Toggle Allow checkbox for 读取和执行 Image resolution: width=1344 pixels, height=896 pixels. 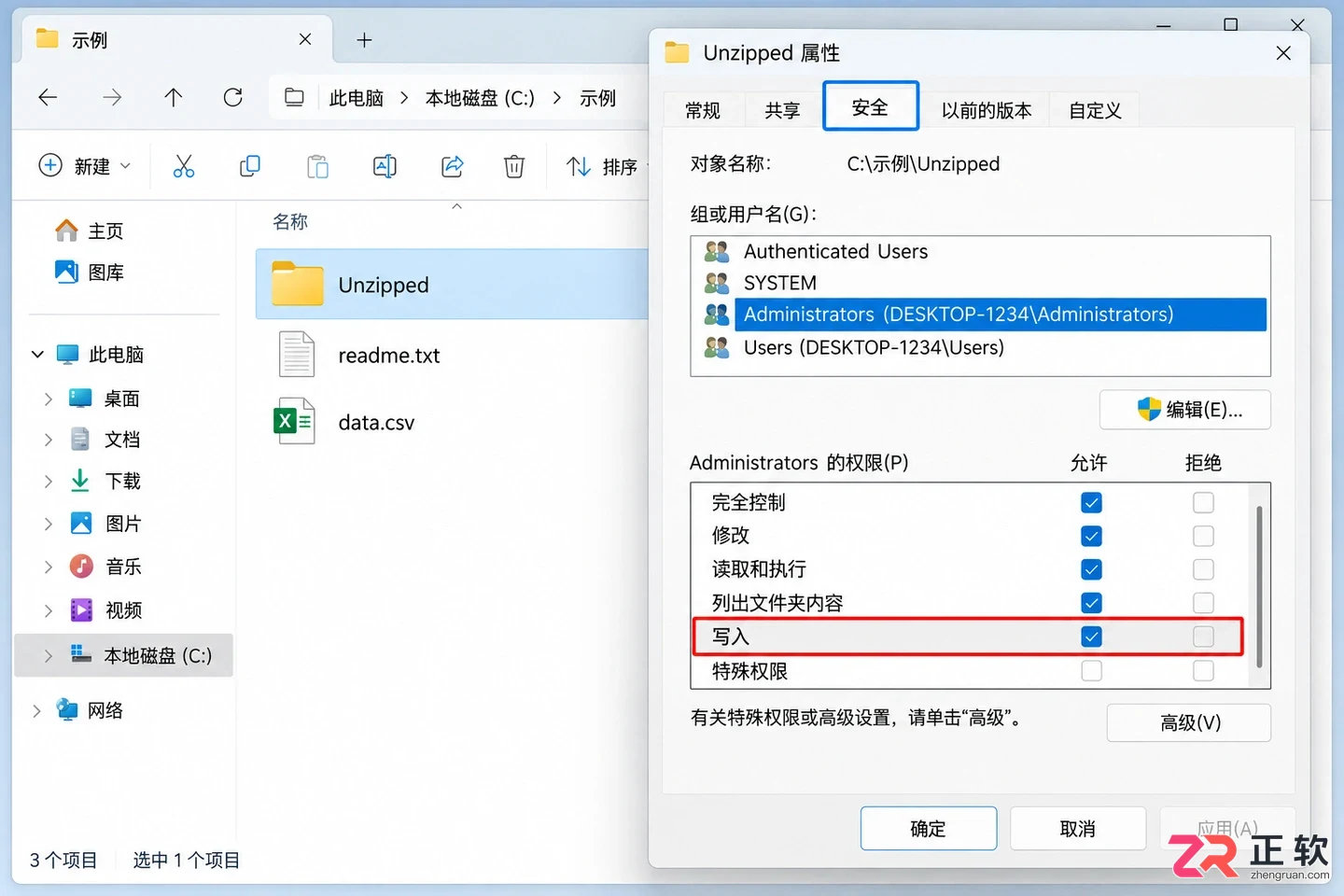pyautogui.click(x=1091, y=569)
